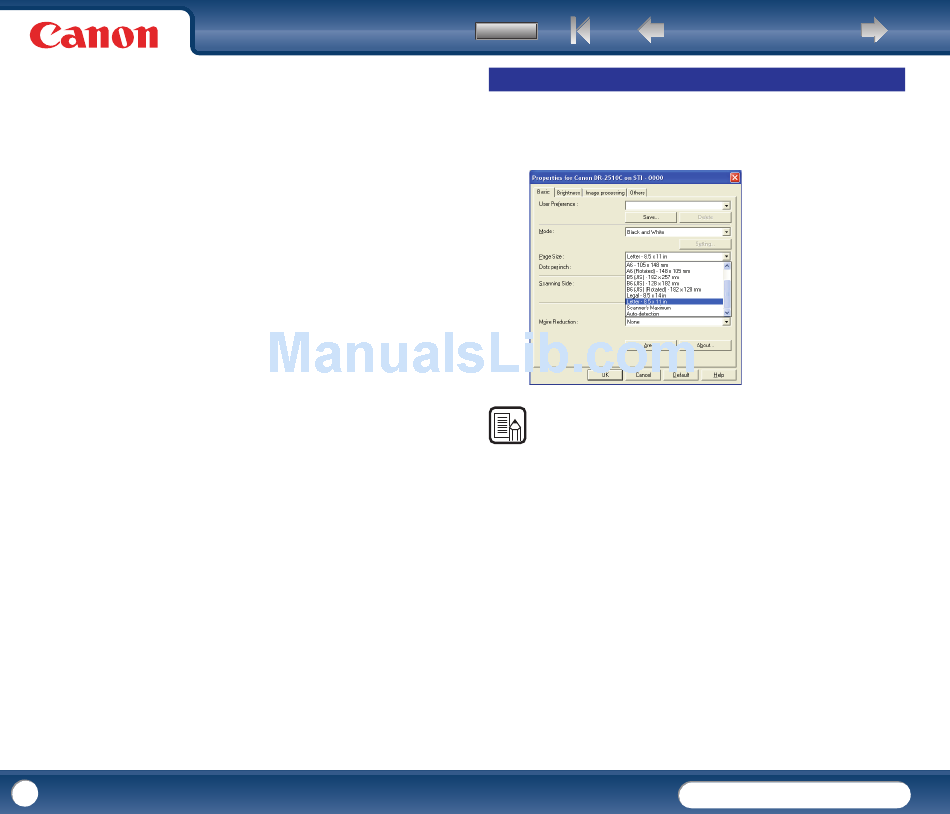Click the 'User Preference:' label

point(558,204)
